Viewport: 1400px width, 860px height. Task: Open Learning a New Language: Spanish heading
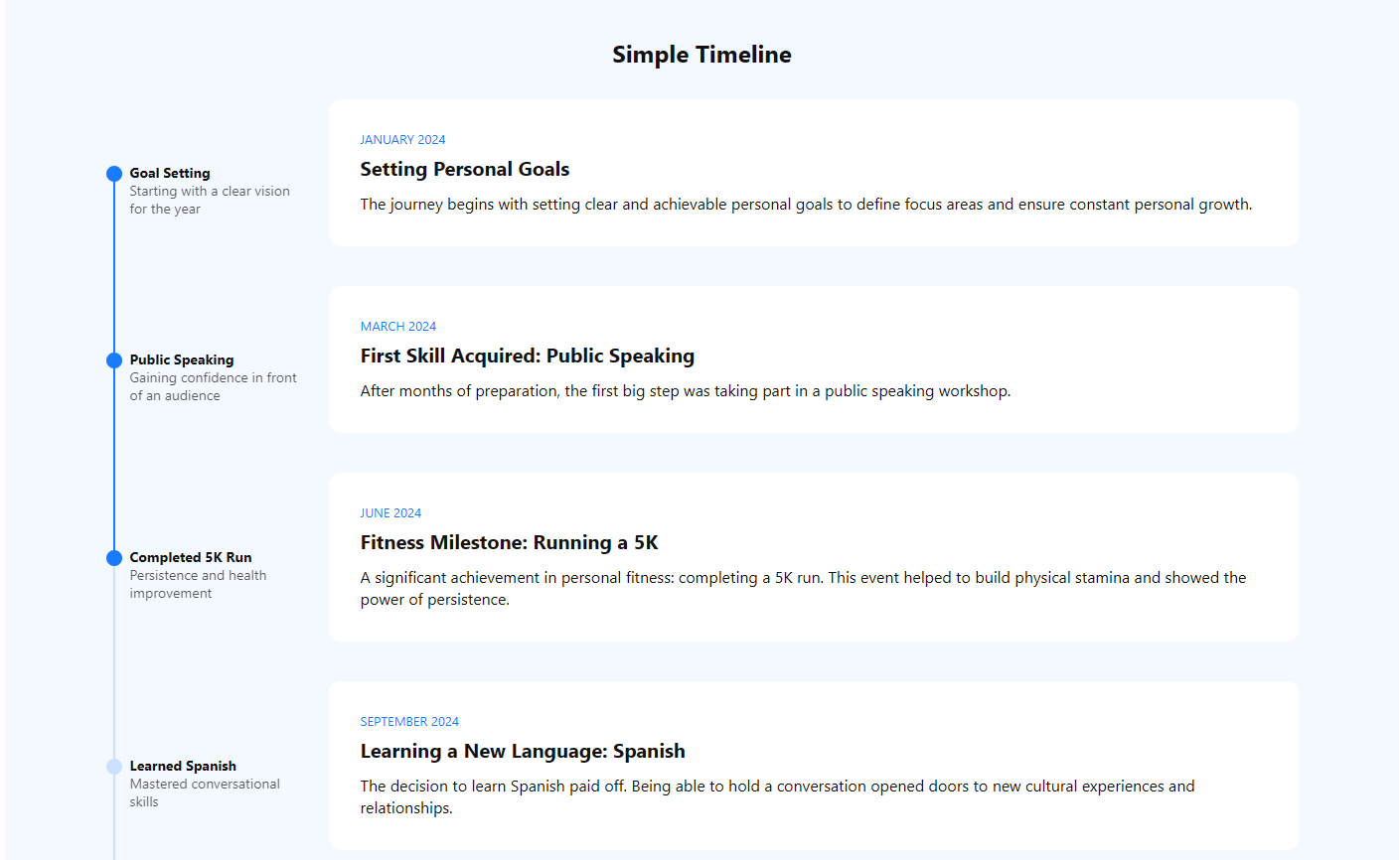(x=523, y=751)
